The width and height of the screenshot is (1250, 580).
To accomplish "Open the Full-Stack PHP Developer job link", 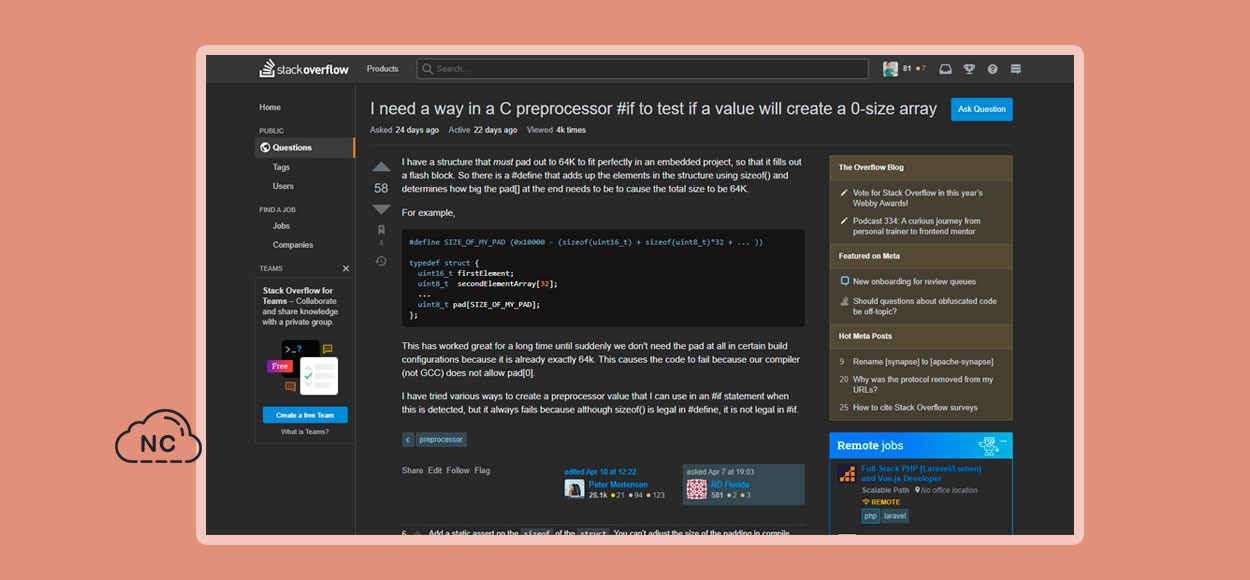I will [921, 473].
